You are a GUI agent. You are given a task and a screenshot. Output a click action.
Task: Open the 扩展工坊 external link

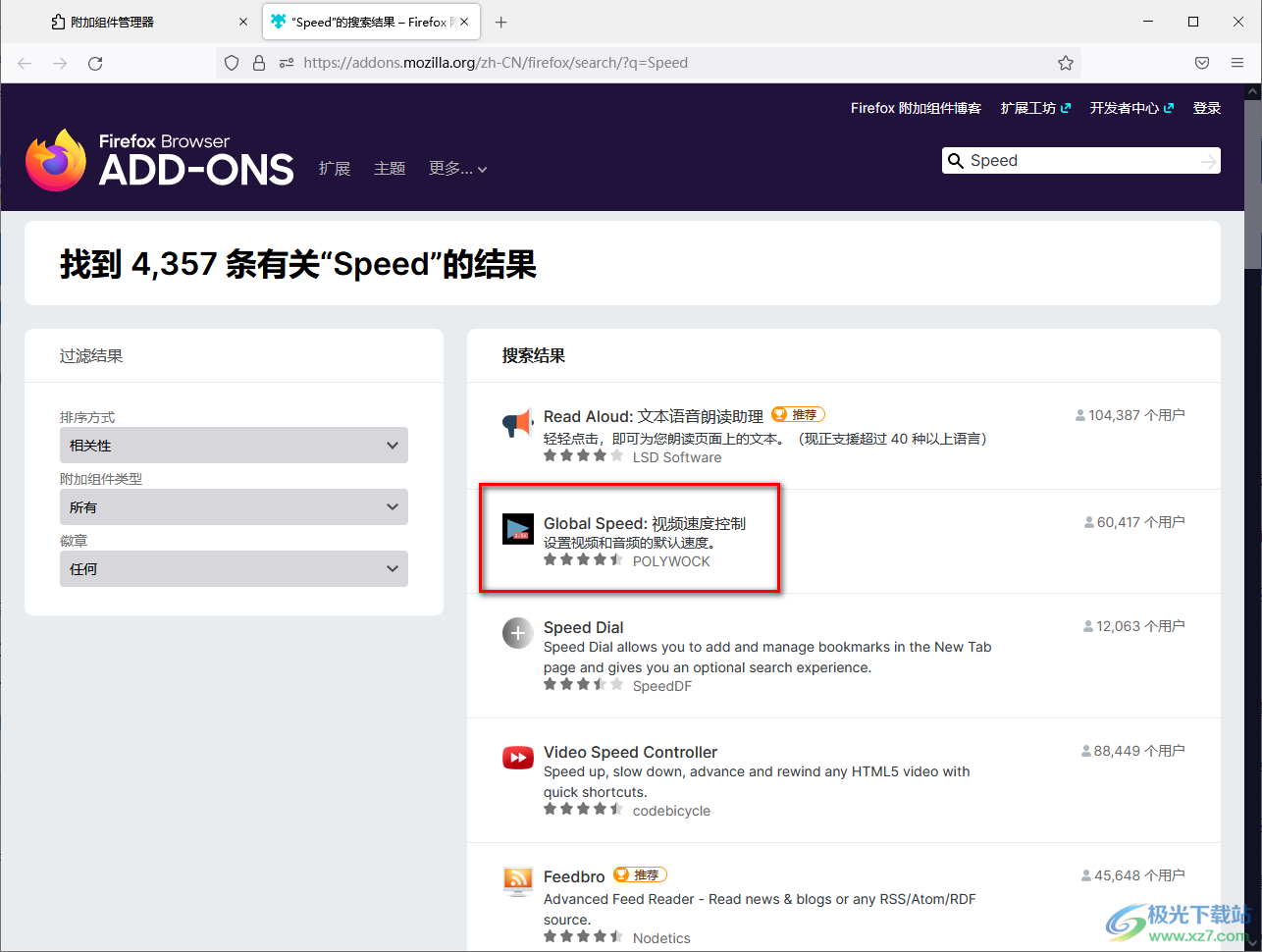point(1035,108)
